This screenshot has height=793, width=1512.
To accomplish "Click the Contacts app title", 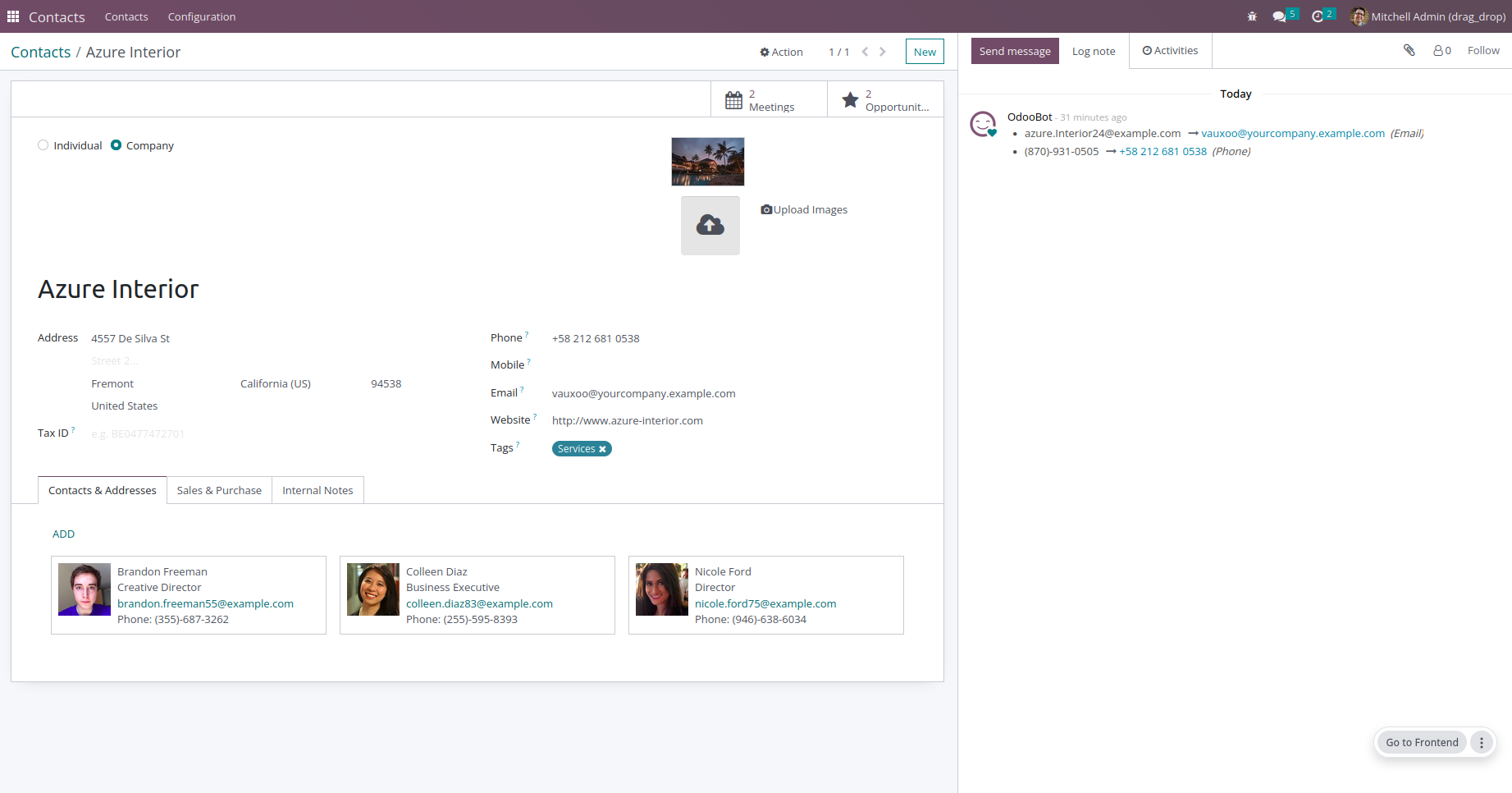I will click(x=57, y=16).
